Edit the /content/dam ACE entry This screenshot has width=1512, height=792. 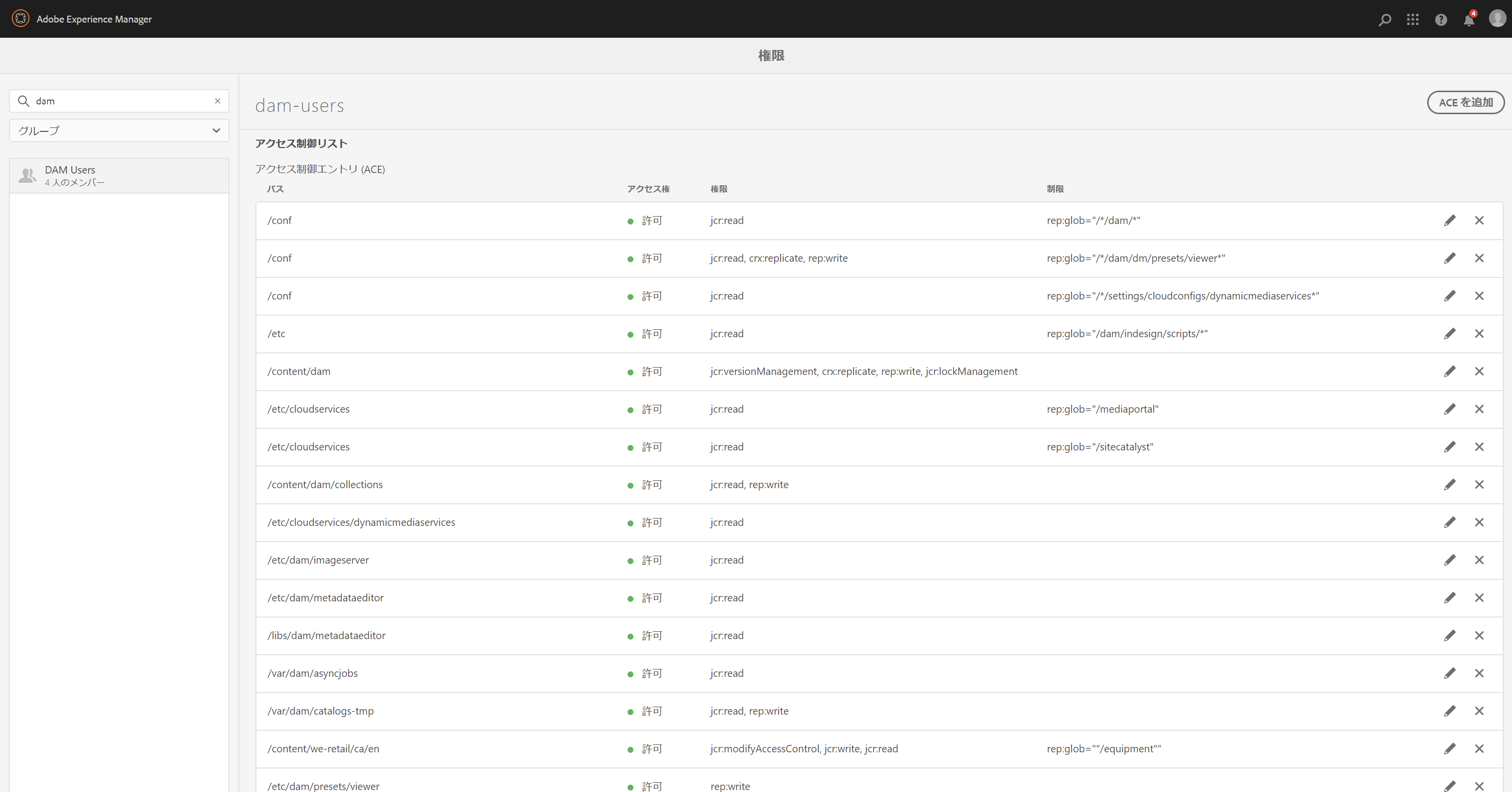1450,371
